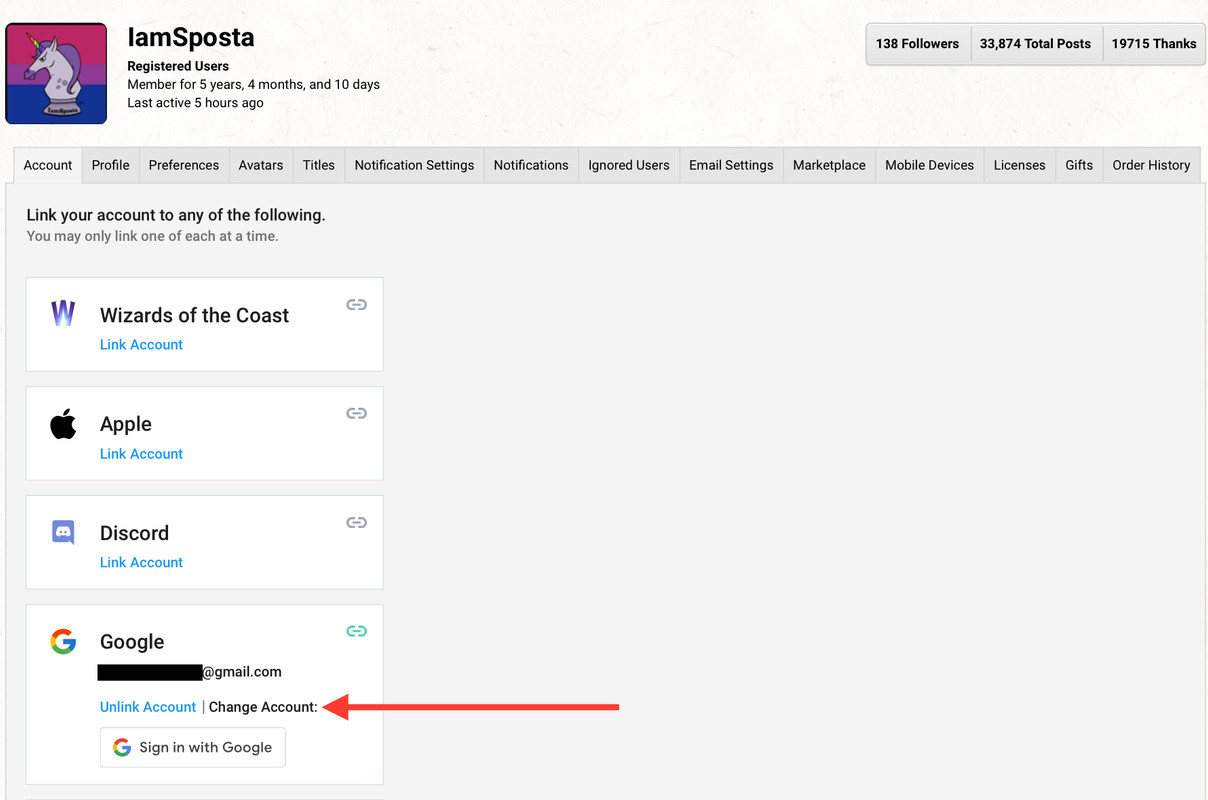Click the Wizards of the Coast heading
Image resolution: width=1208 pixels, height=800 pixels.
click(194, 315)
